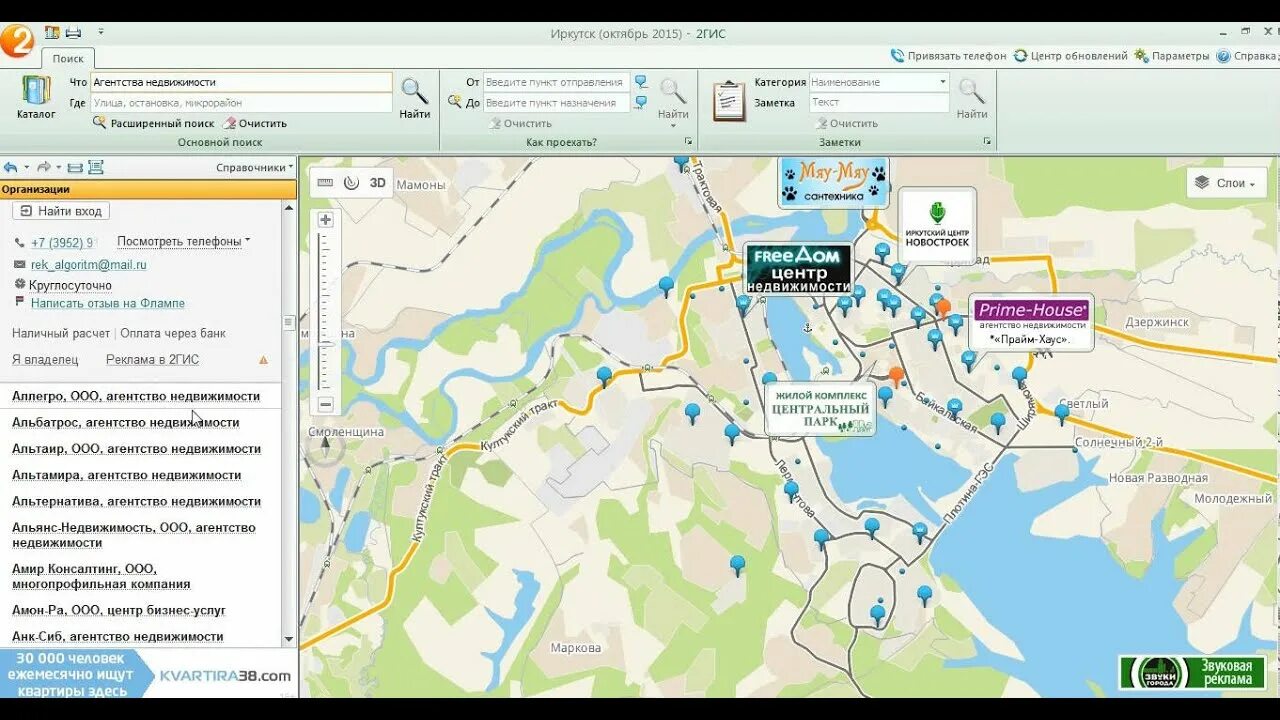The width and height of the screenshot is (1280, 720).
Task: Click the orange advertising warning triangle icon
Action: pyautogui.click(x=263, y=360)
